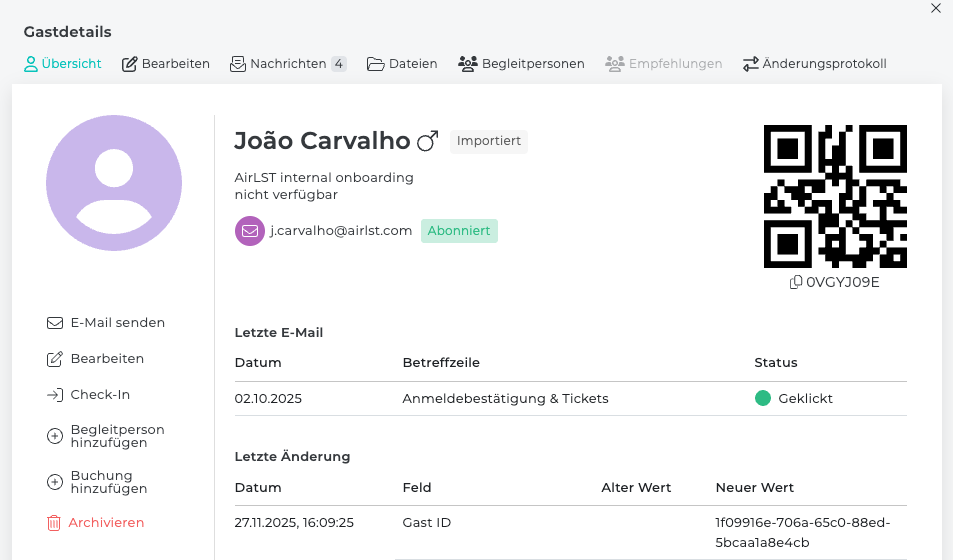Click the male gender symbol icon

coord(427,142)
